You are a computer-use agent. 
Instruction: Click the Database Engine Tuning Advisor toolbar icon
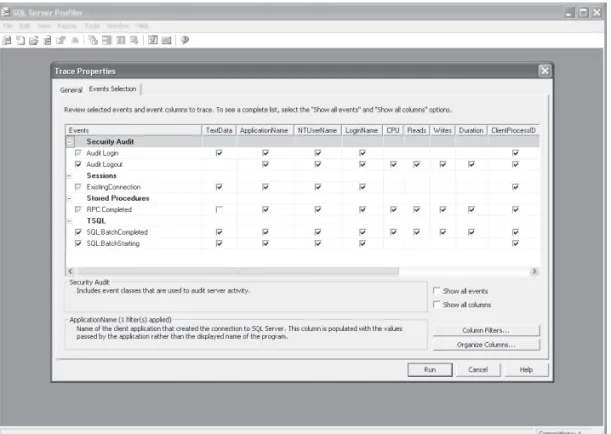(153, 40)
